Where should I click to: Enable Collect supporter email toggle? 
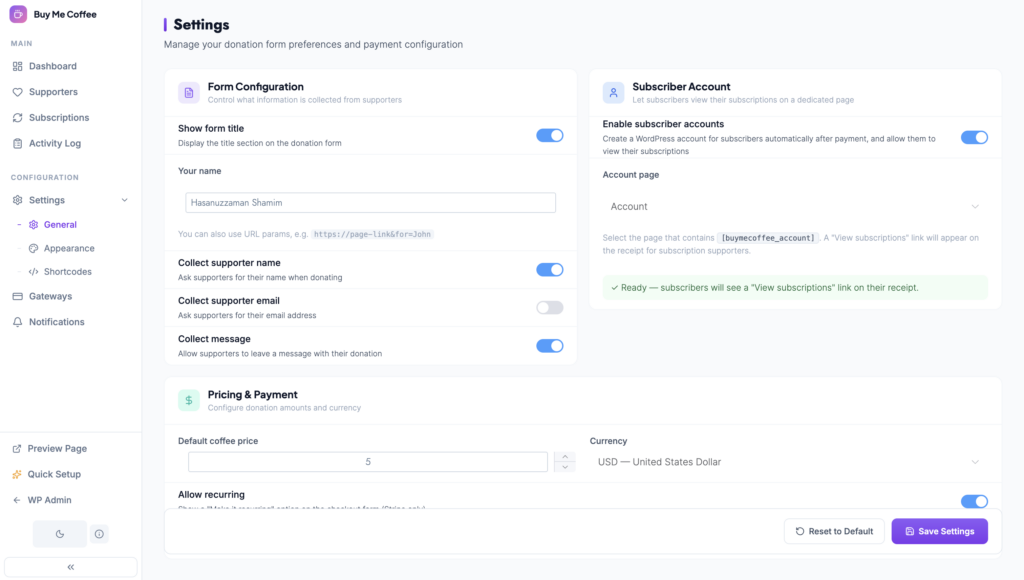point(549,307)
